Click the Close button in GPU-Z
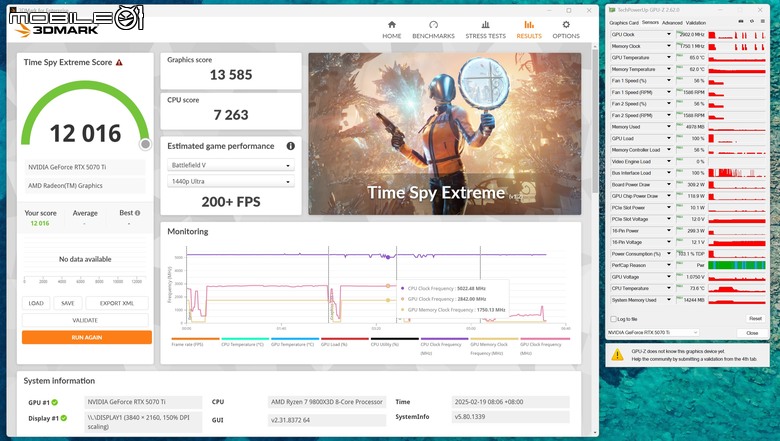Image resolution: width=780 pixels, height=441 pixels. point(752,333)
